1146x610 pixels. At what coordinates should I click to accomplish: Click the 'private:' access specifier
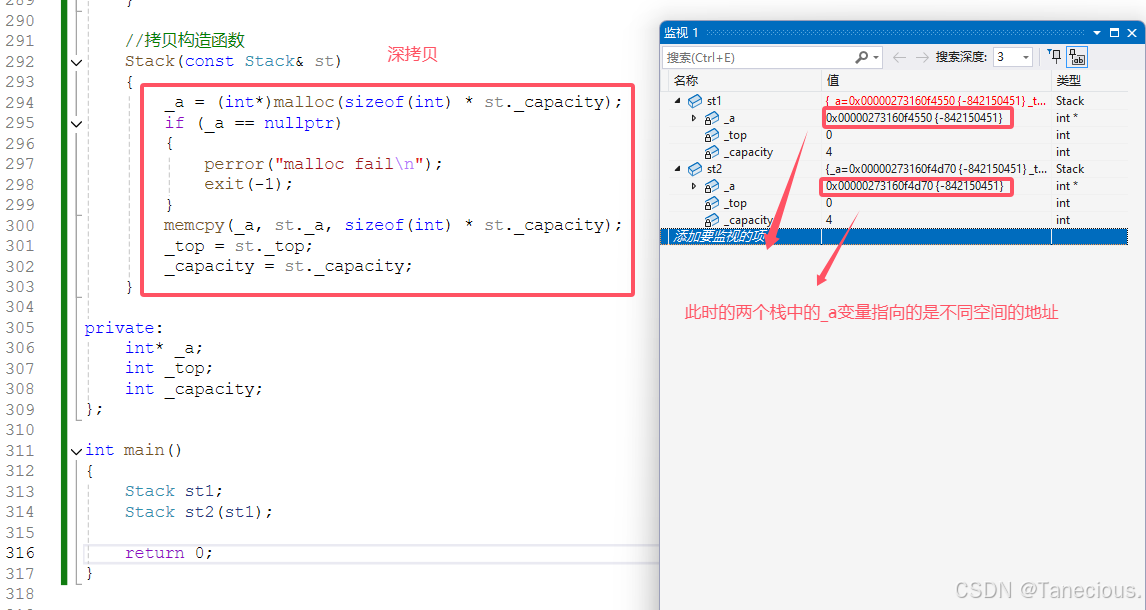tap(124, 328)
